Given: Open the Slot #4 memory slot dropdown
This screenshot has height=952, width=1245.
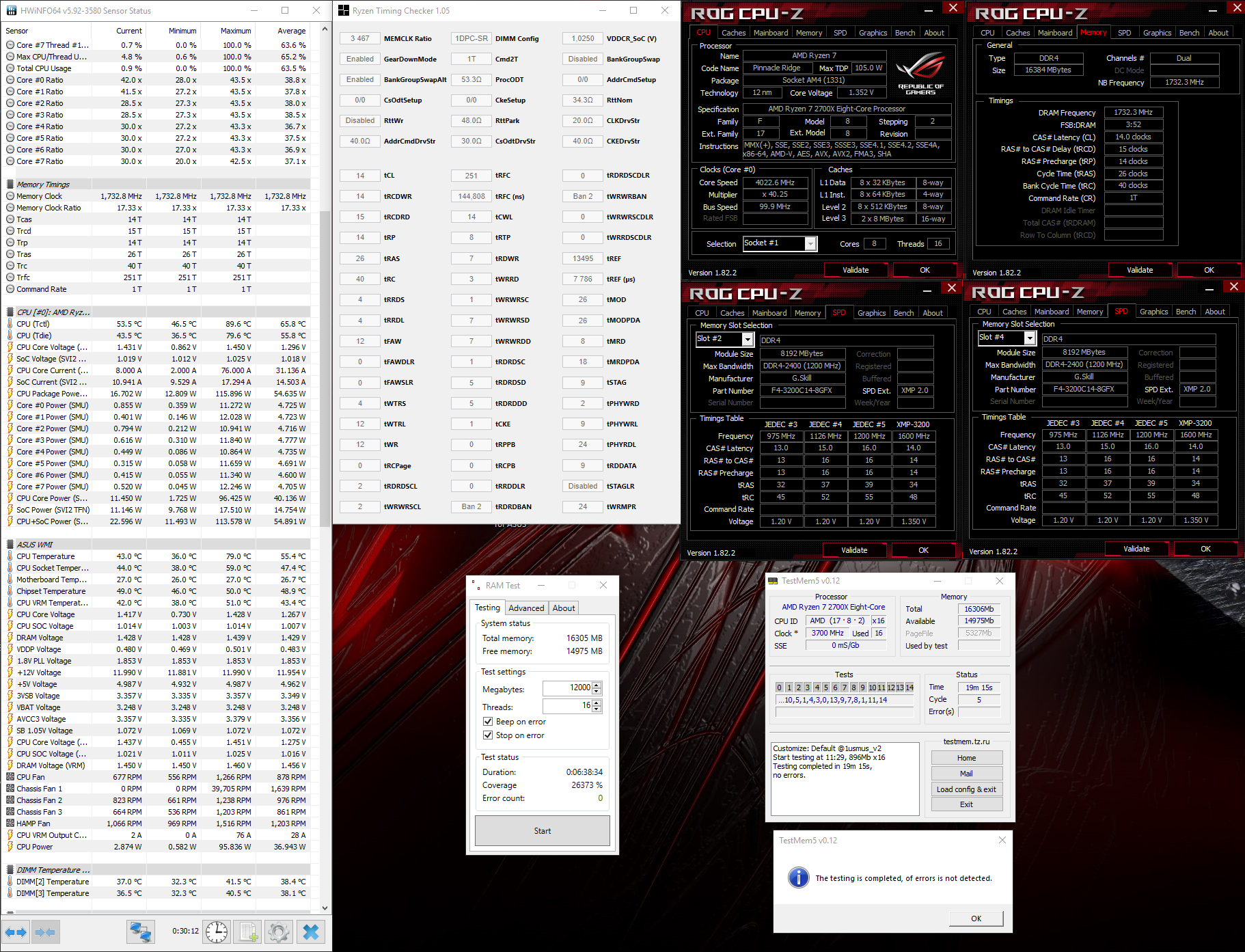Looking at the screenshot, I should pyautogui.click(x=1030, y=338).
